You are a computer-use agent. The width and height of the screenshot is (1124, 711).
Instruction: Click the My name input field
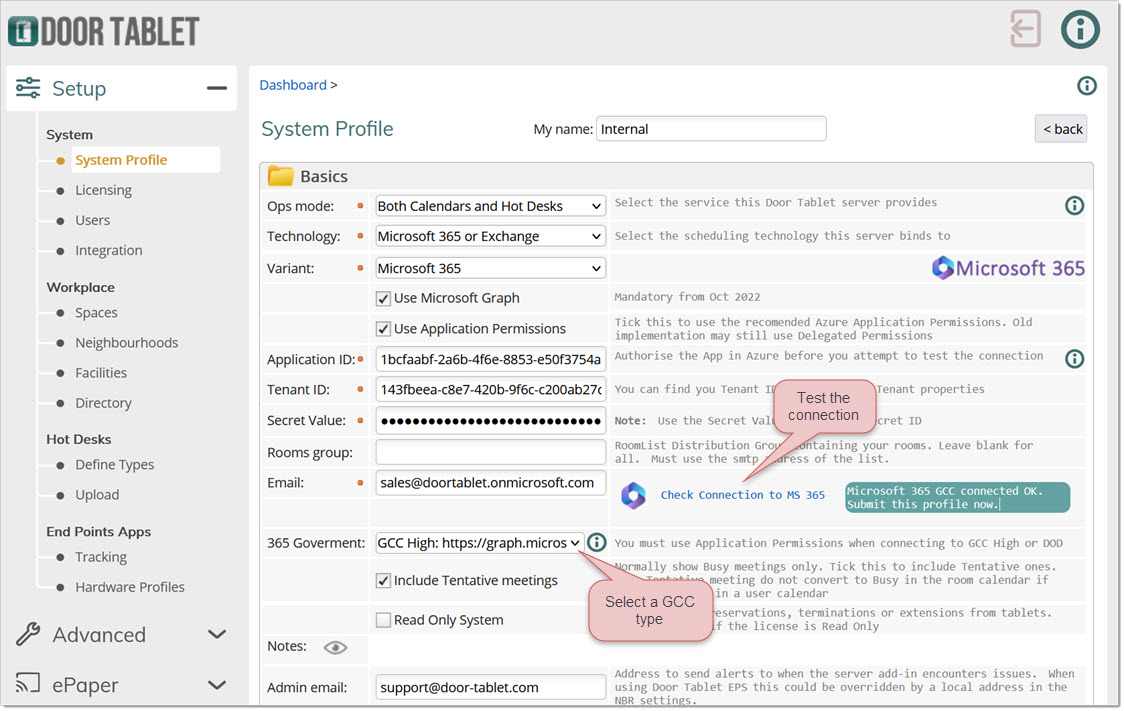pyautogui.click(x=711, y=129)
